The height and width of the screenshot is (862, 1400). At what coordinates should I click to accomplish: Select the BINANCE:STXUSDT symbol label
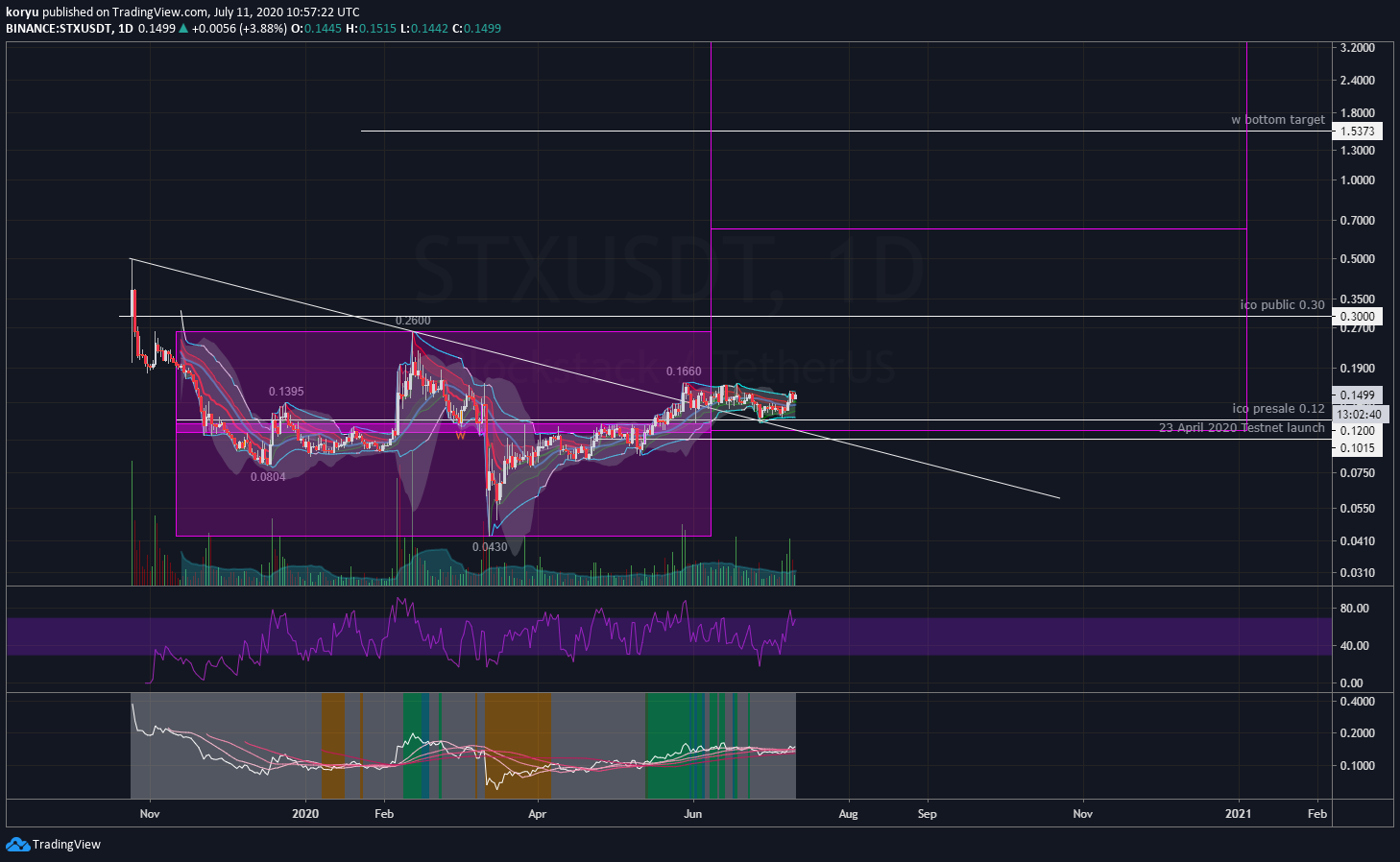57,29
